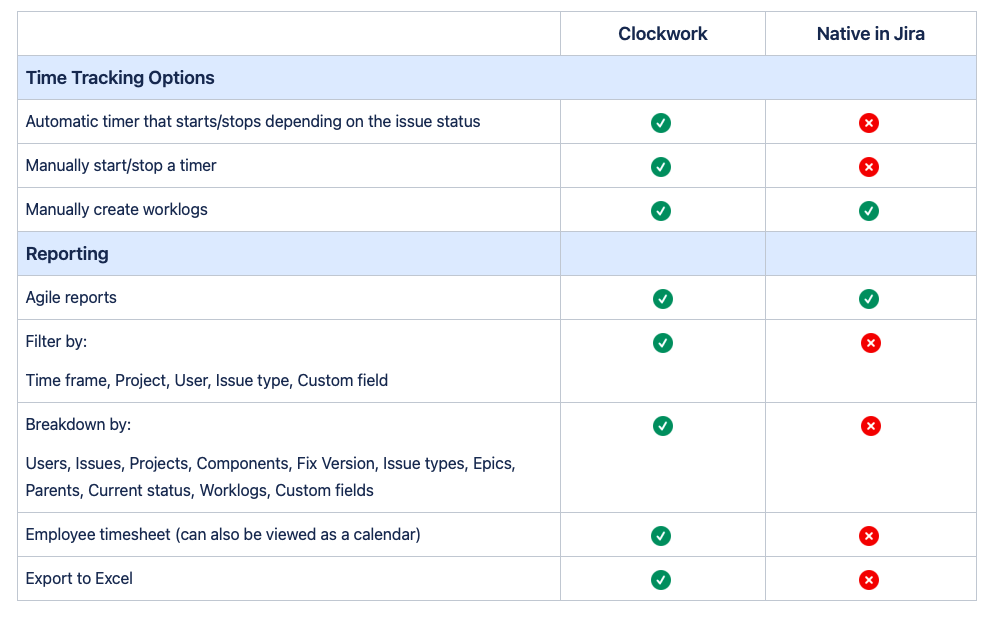Viewport: 993px width, 618px height.
Task: Select text 'Manually create worklogs'
Action: pyautogui.click(x=116, y=210)
